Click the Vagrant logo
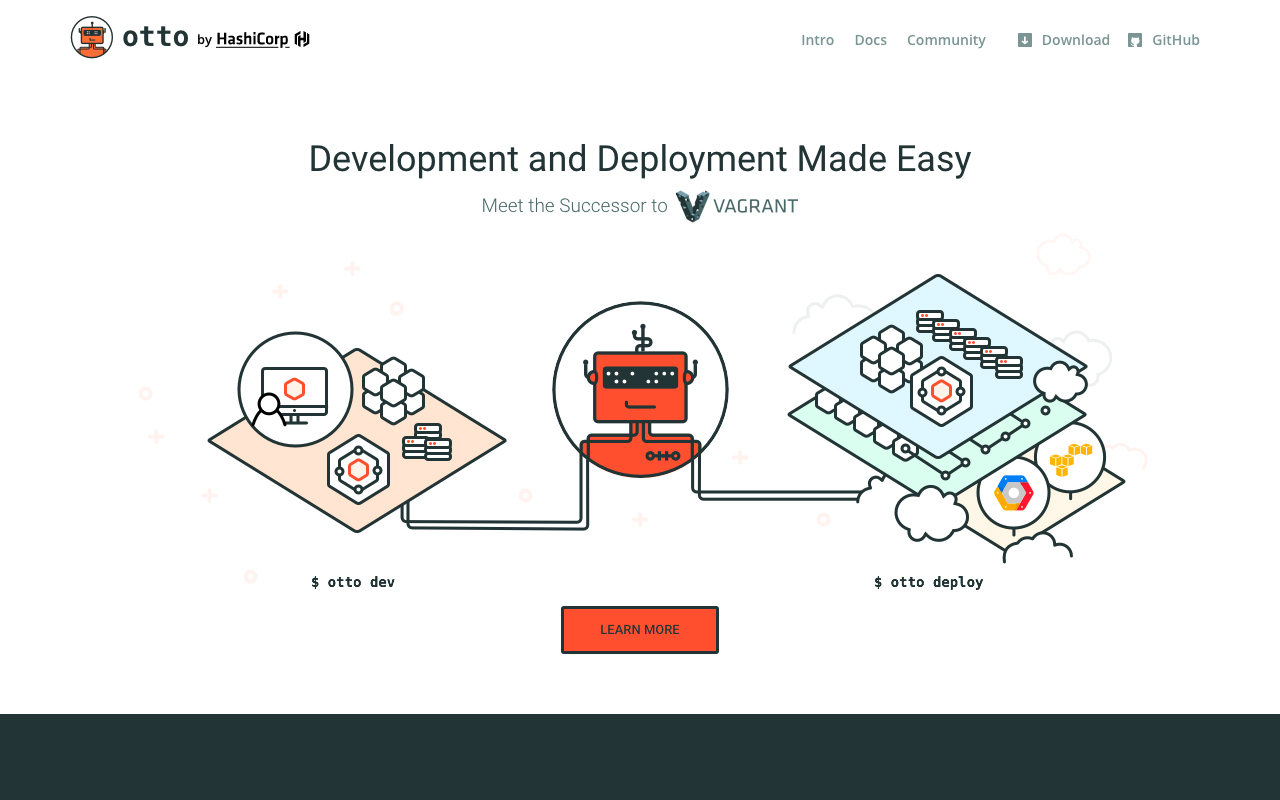Image resolution: width=1280 pixels, height=800 pixels. pos(737,206)
